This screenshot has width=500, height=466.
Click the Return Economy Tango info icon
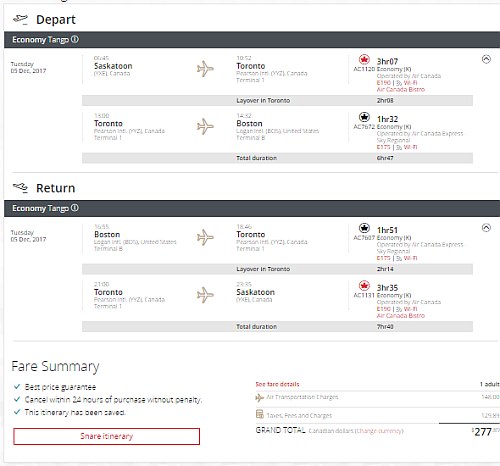[x=75, y=208]
